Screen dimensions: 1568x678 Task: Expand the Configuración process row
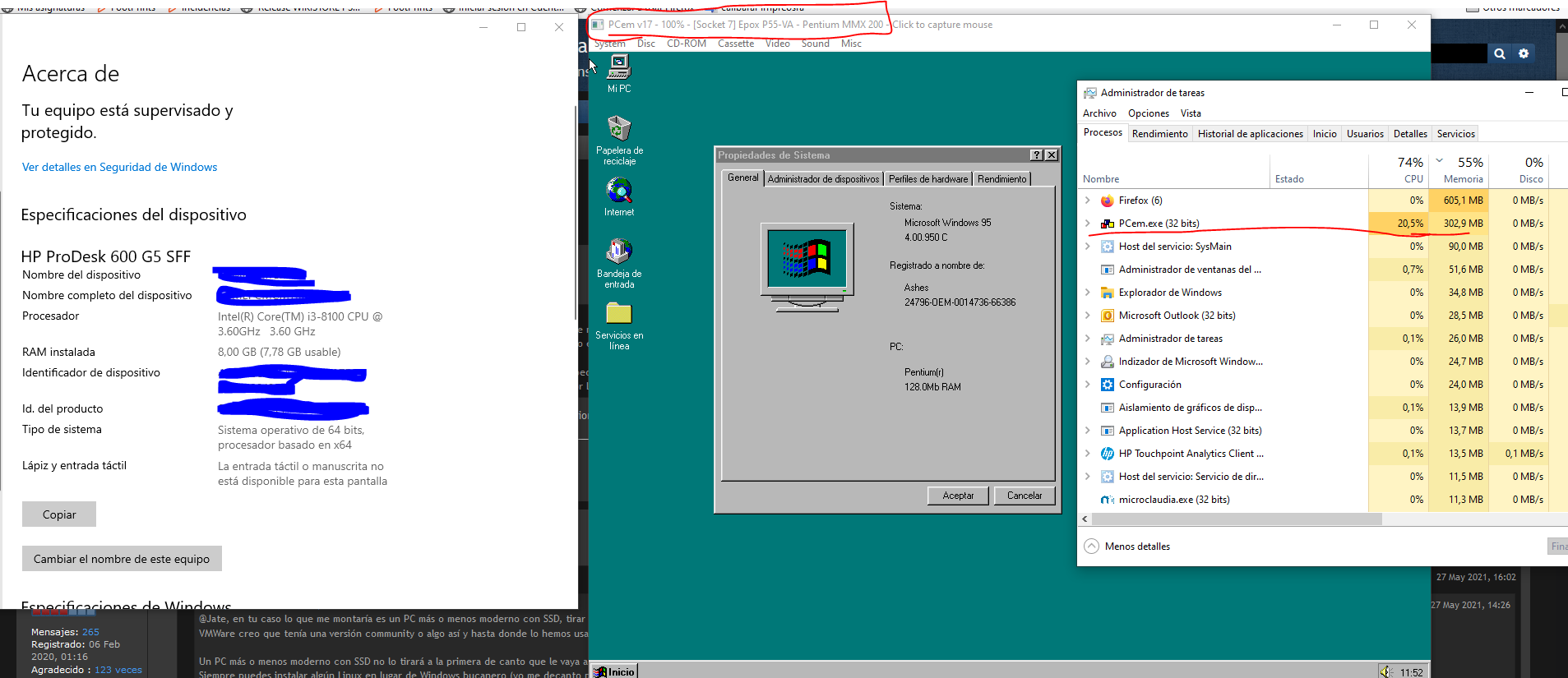[x=1087, y=385]
